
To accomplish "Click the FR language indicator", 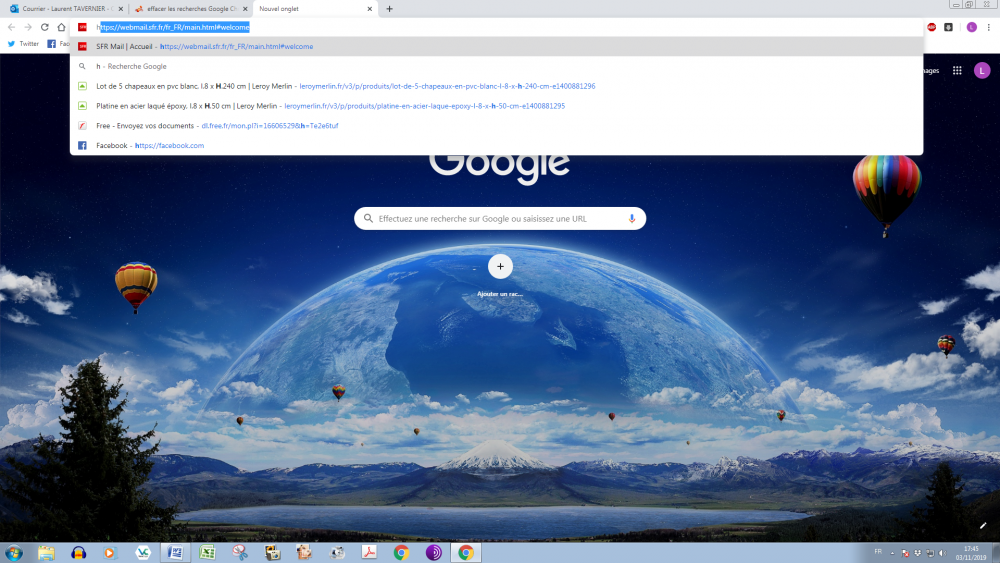I will point(878,552).
